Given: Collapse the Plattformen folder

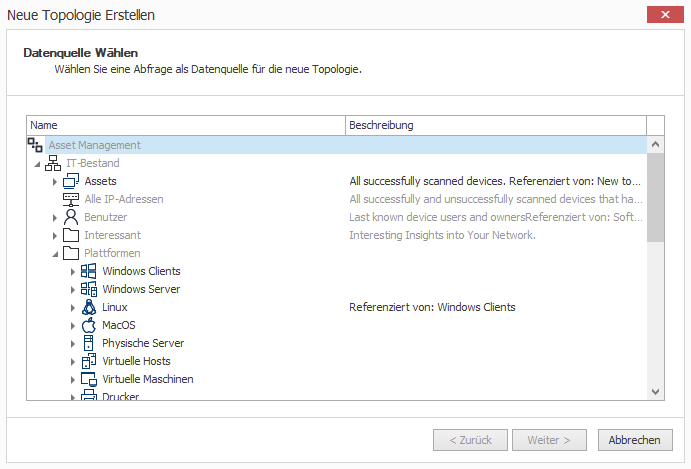Looking at the screenshot, I should click(x=55, y=254).
